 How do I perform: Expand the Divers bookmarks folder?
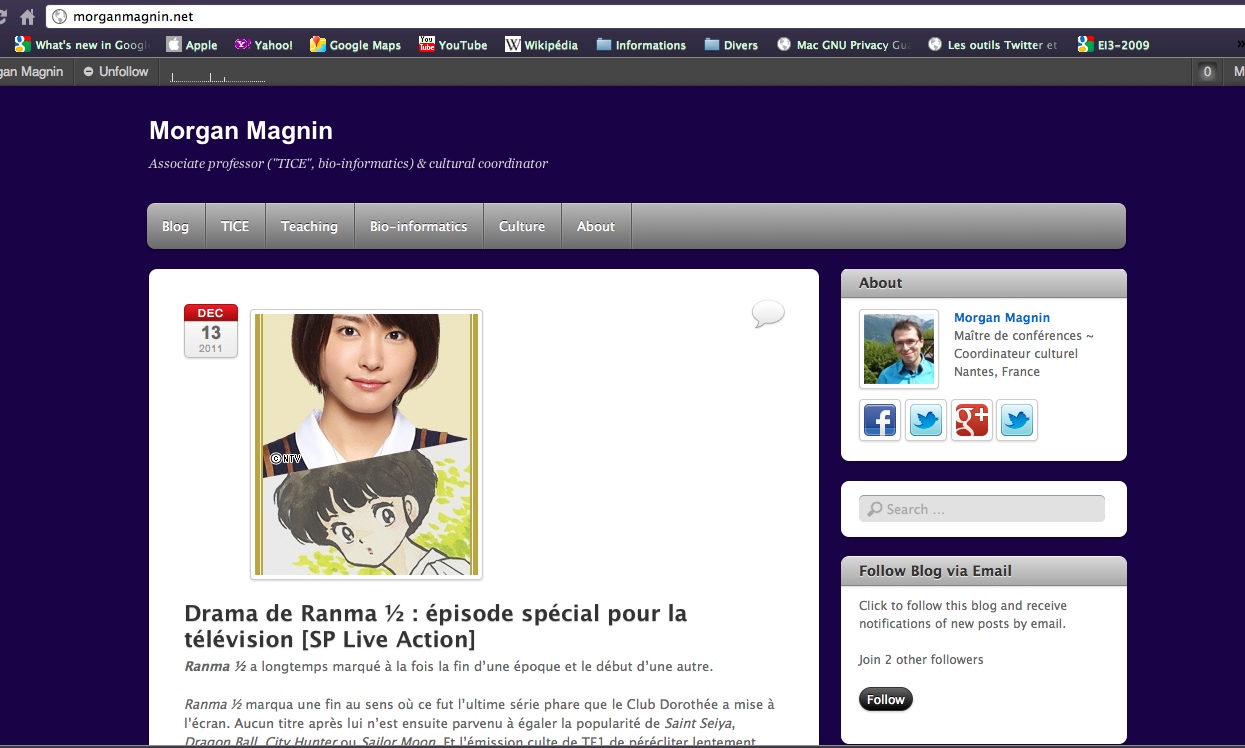click(731, 45)
